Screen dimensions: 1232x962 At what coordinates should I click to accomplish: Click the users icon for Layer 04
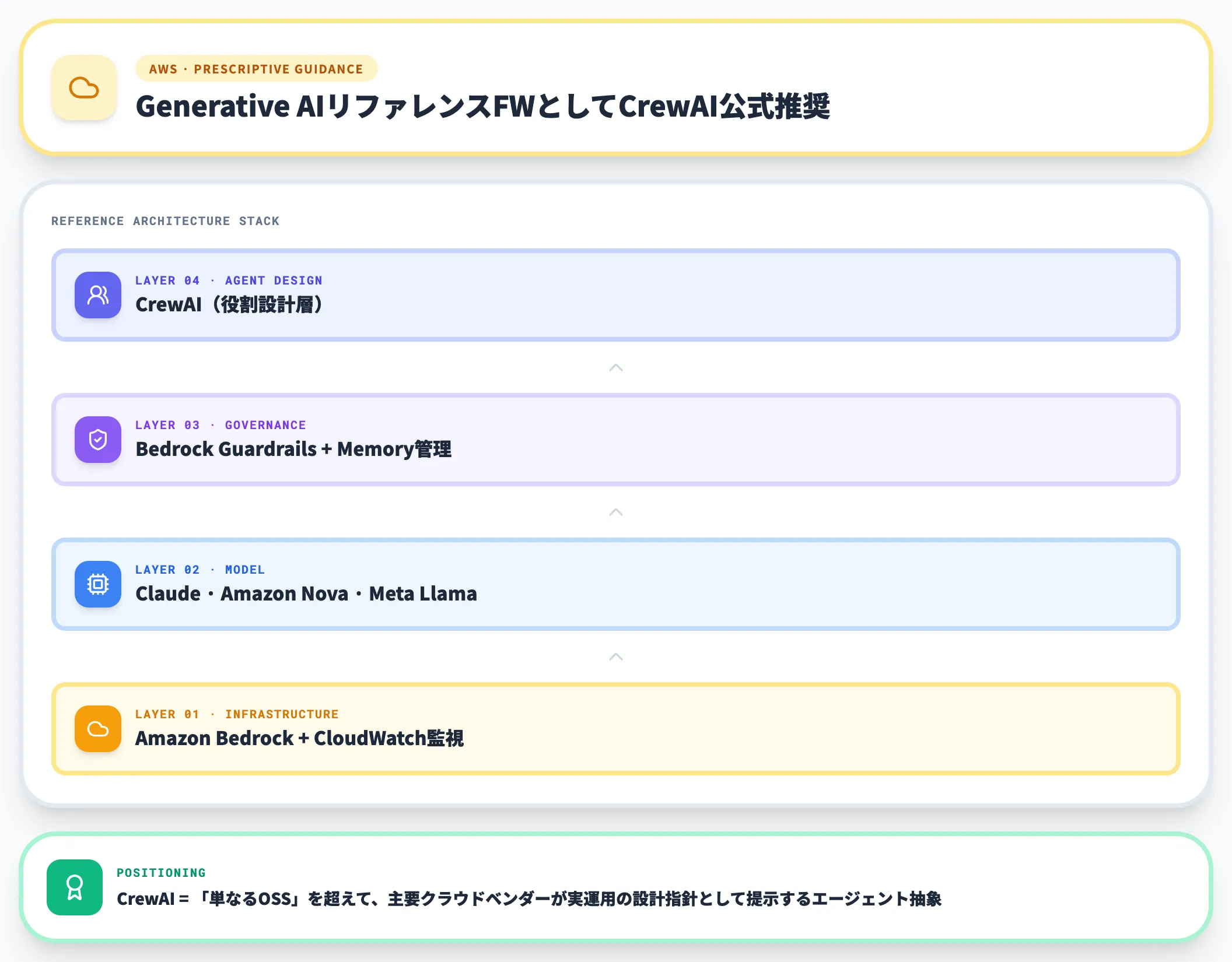click(x=98, y=295)
